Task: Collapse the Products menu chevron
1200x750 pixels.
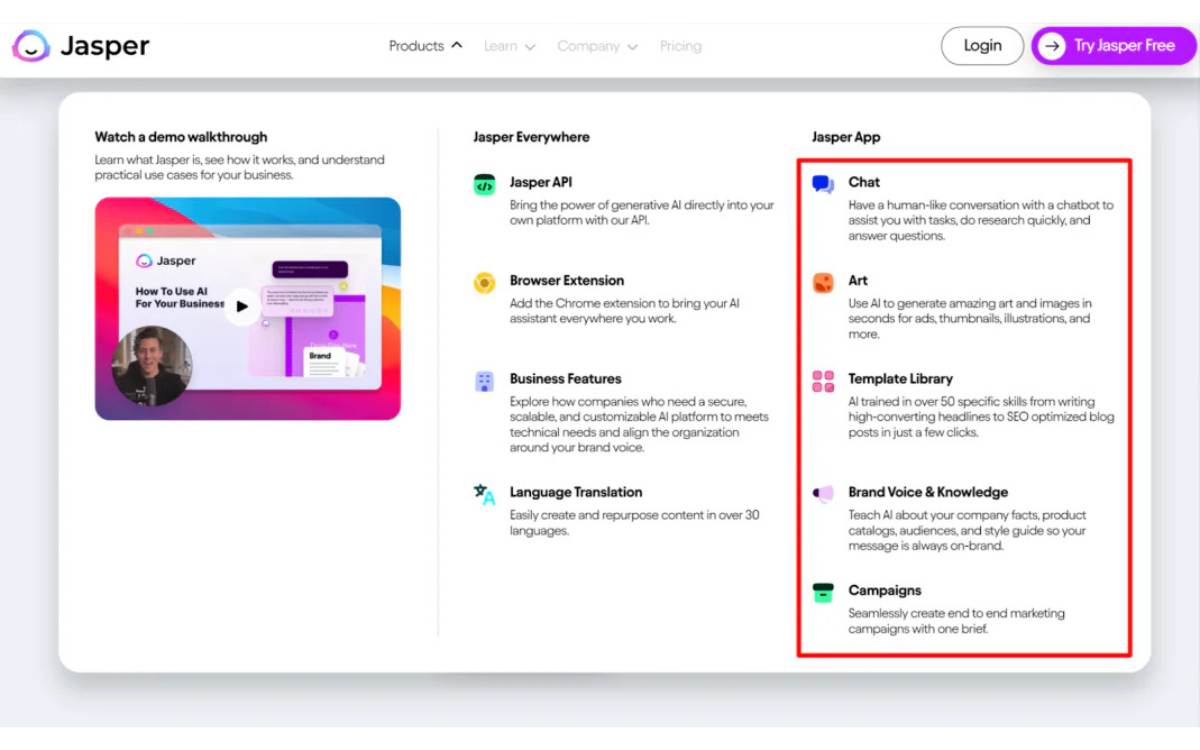Action: click(457, 45)
